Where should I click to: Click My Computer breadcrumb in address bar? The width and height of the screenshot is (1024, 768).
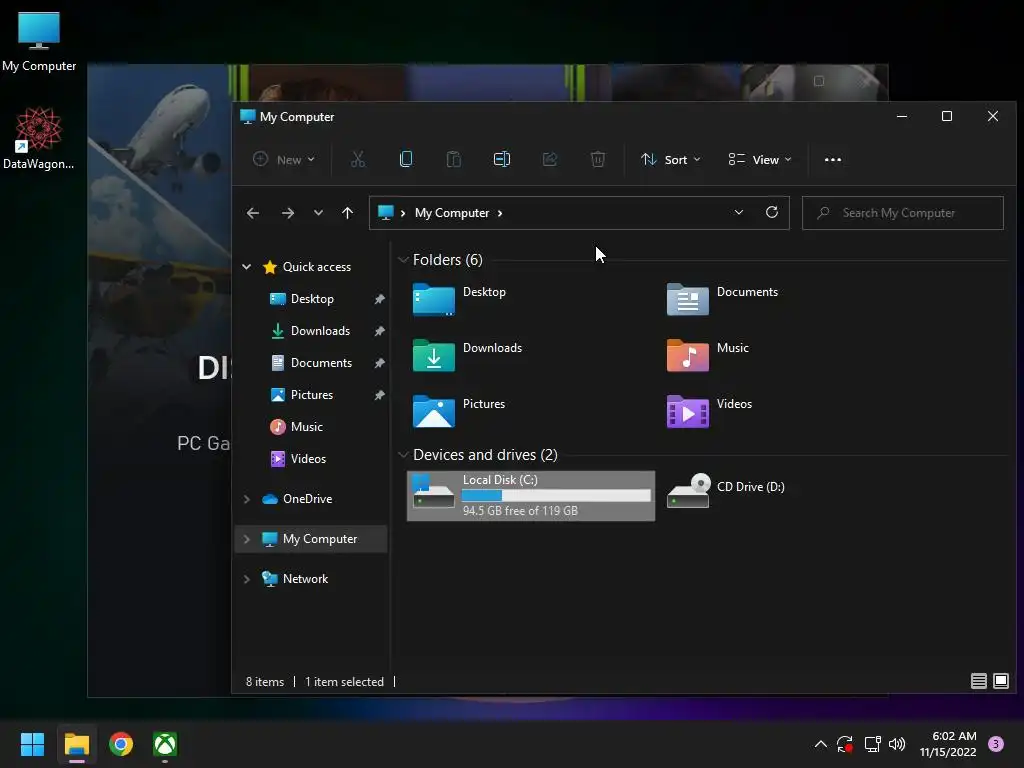(x=452, y=213)
